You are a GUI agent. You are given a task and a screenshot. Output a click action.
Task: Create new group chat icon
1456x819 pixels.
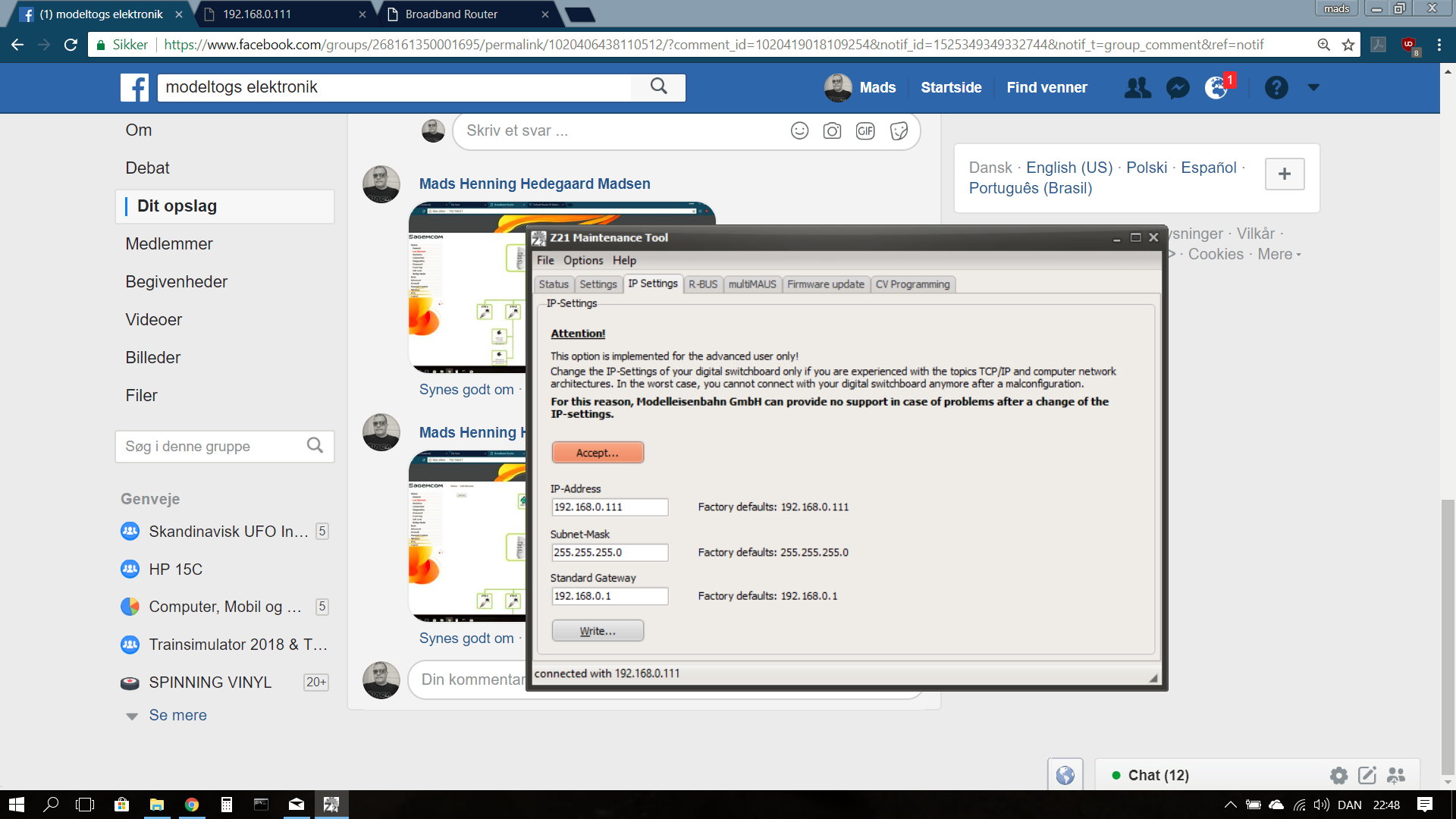[1396, 775]
